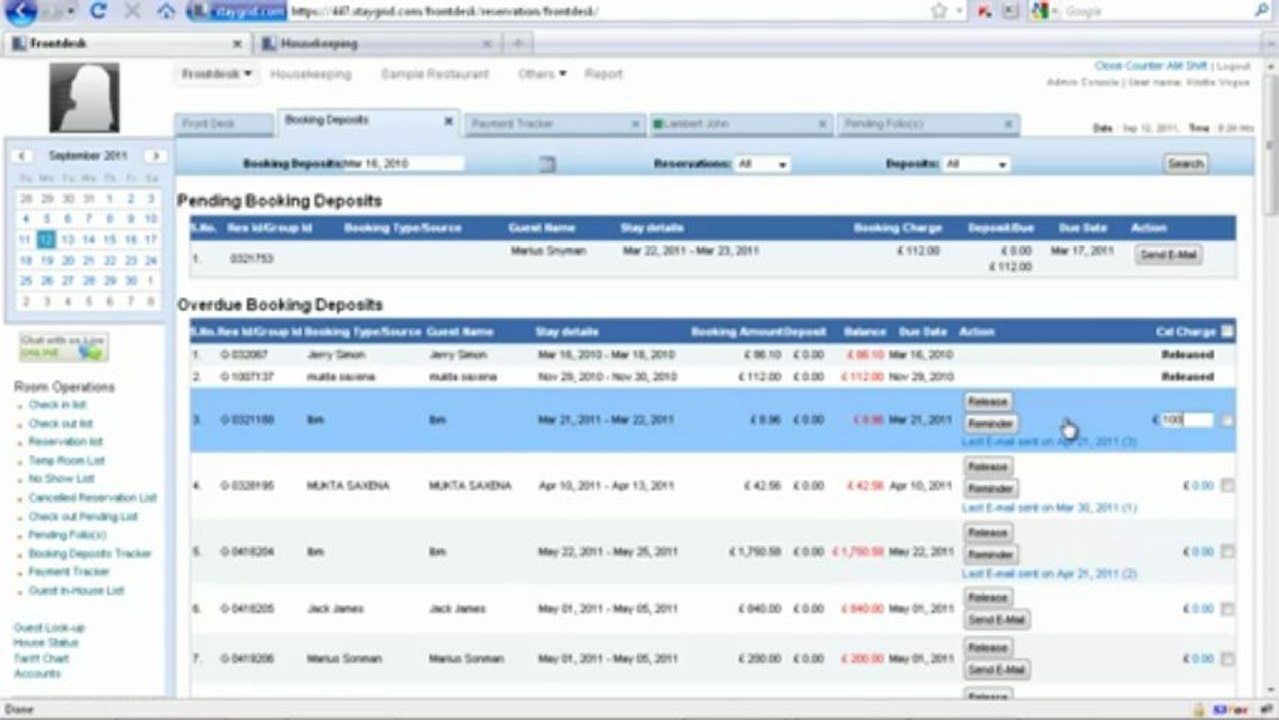Reload the page with the refresh icon
This screenshot has width=1279, height=720.
(x=98, y=12)
